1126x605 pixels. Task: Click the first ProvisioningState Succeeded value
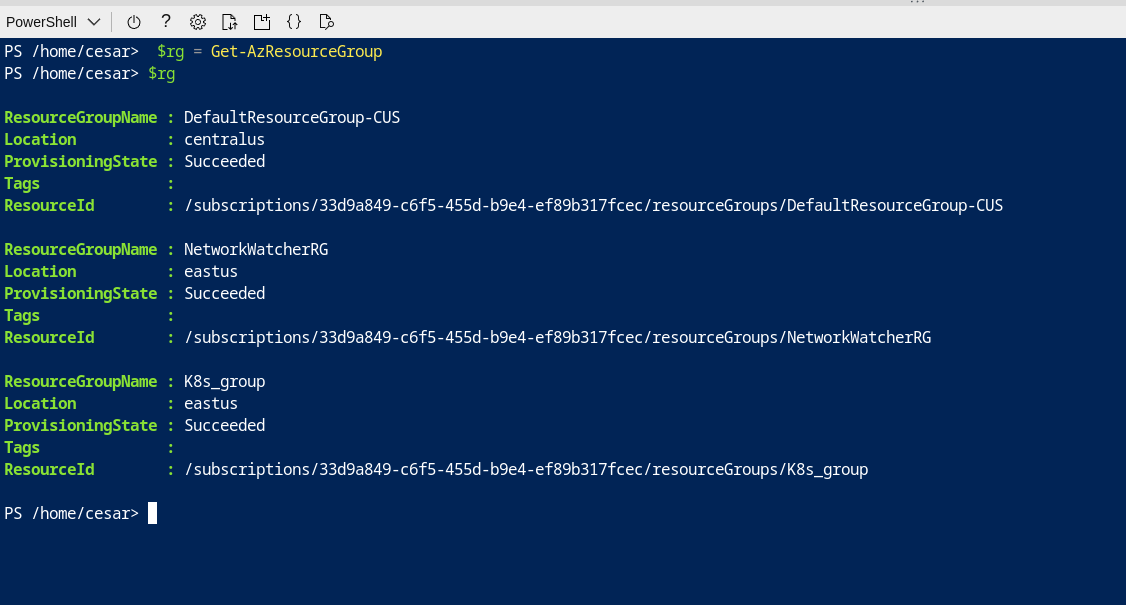(x=224, y=161)
